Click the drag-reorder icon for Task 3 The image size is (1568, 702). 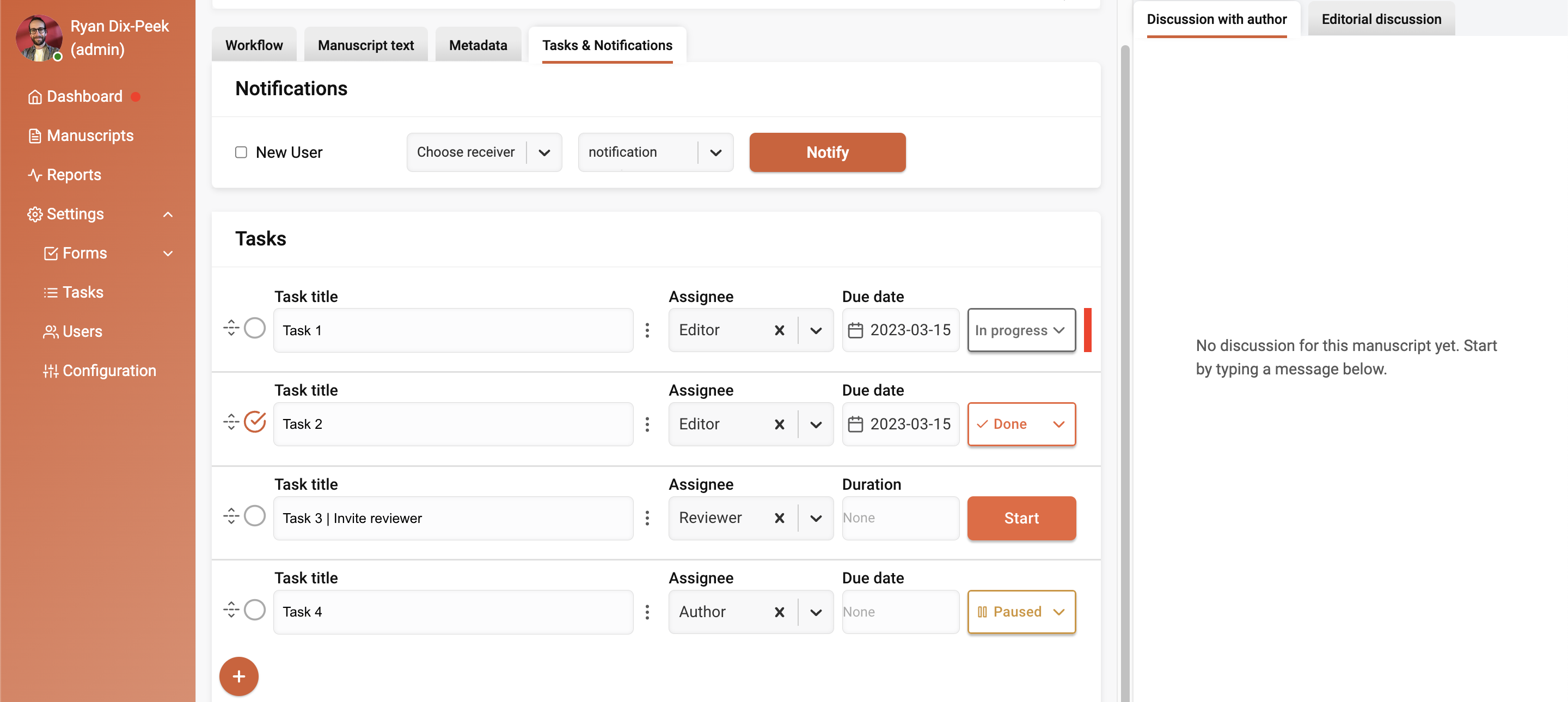click(231, 516)
